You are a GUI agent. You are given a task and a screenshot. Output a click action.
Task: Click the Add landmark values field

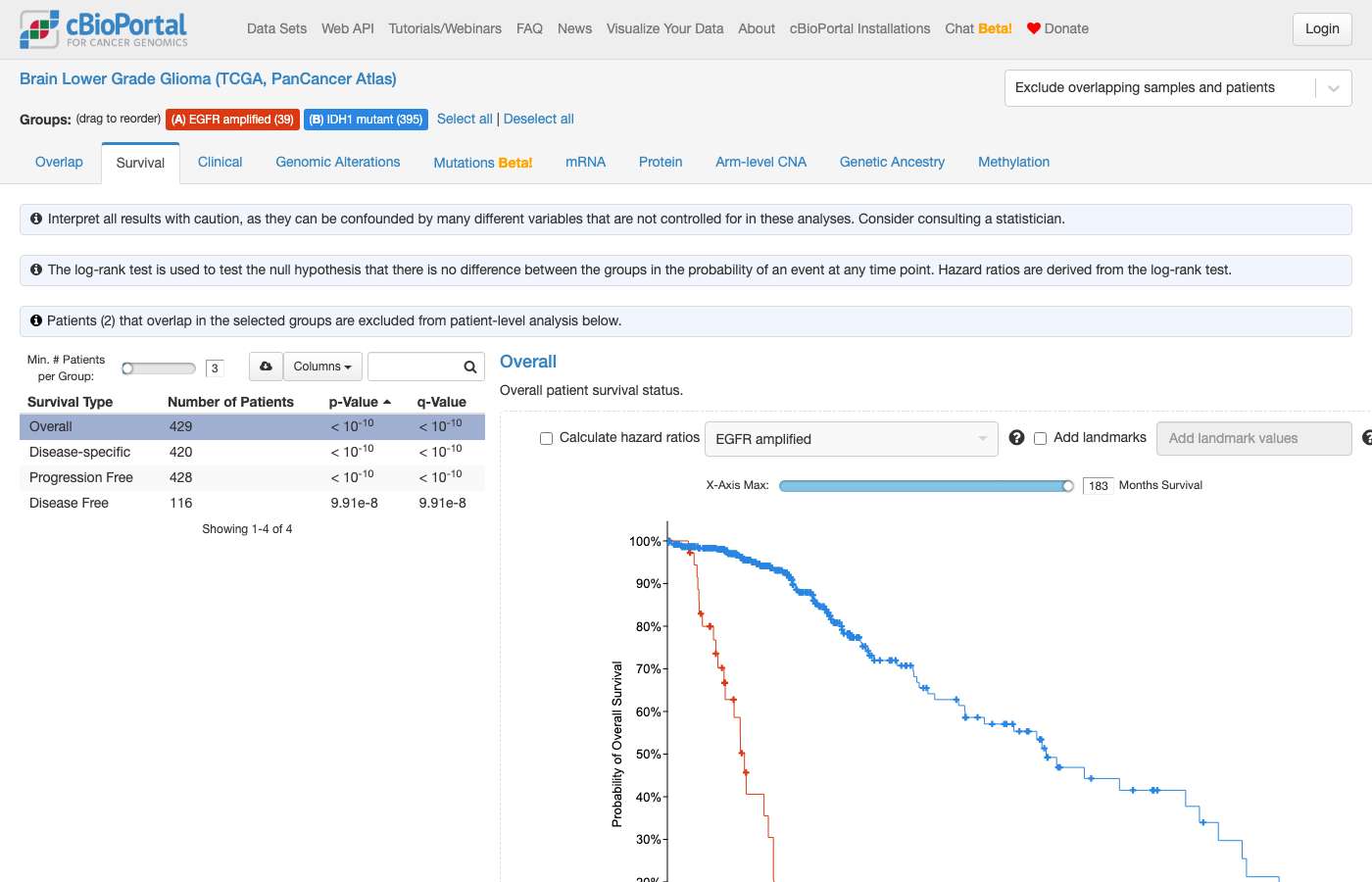[x=1254, y=438]
